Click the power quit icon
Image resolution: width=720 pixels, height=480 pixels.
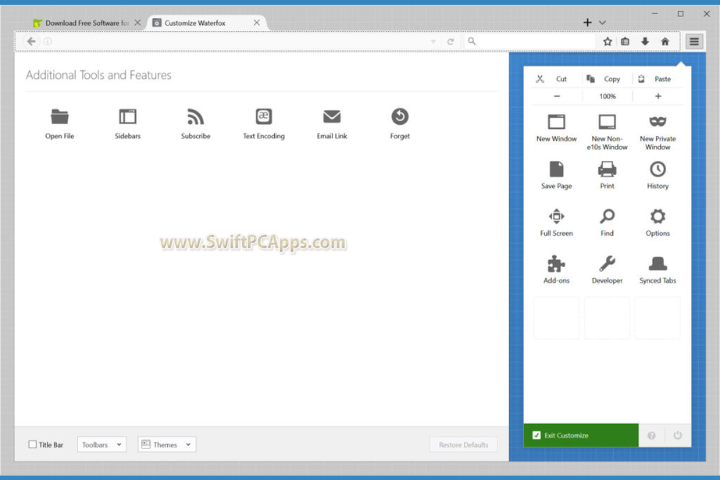[x=677, y=435]
